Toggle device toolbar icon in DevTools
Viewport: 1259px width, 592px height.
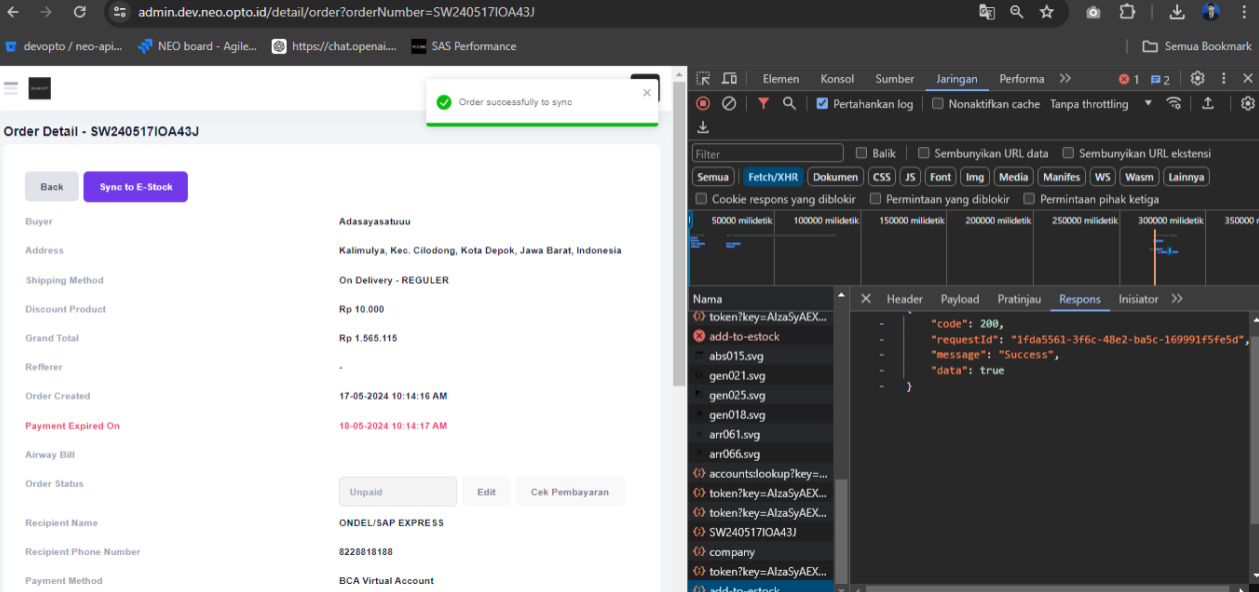729,79
